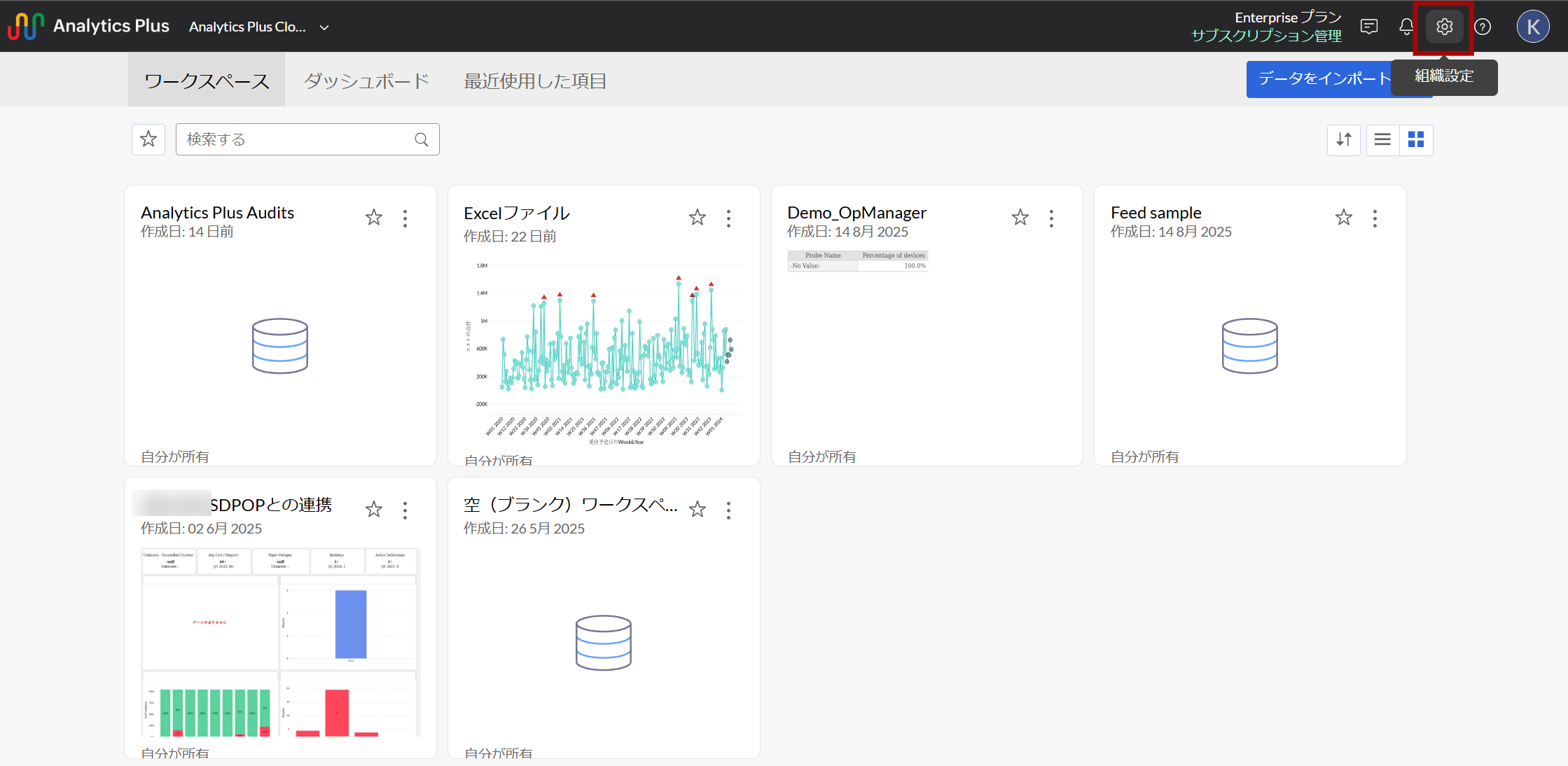Open the 最近使用した項目 tab

[535, 81]
